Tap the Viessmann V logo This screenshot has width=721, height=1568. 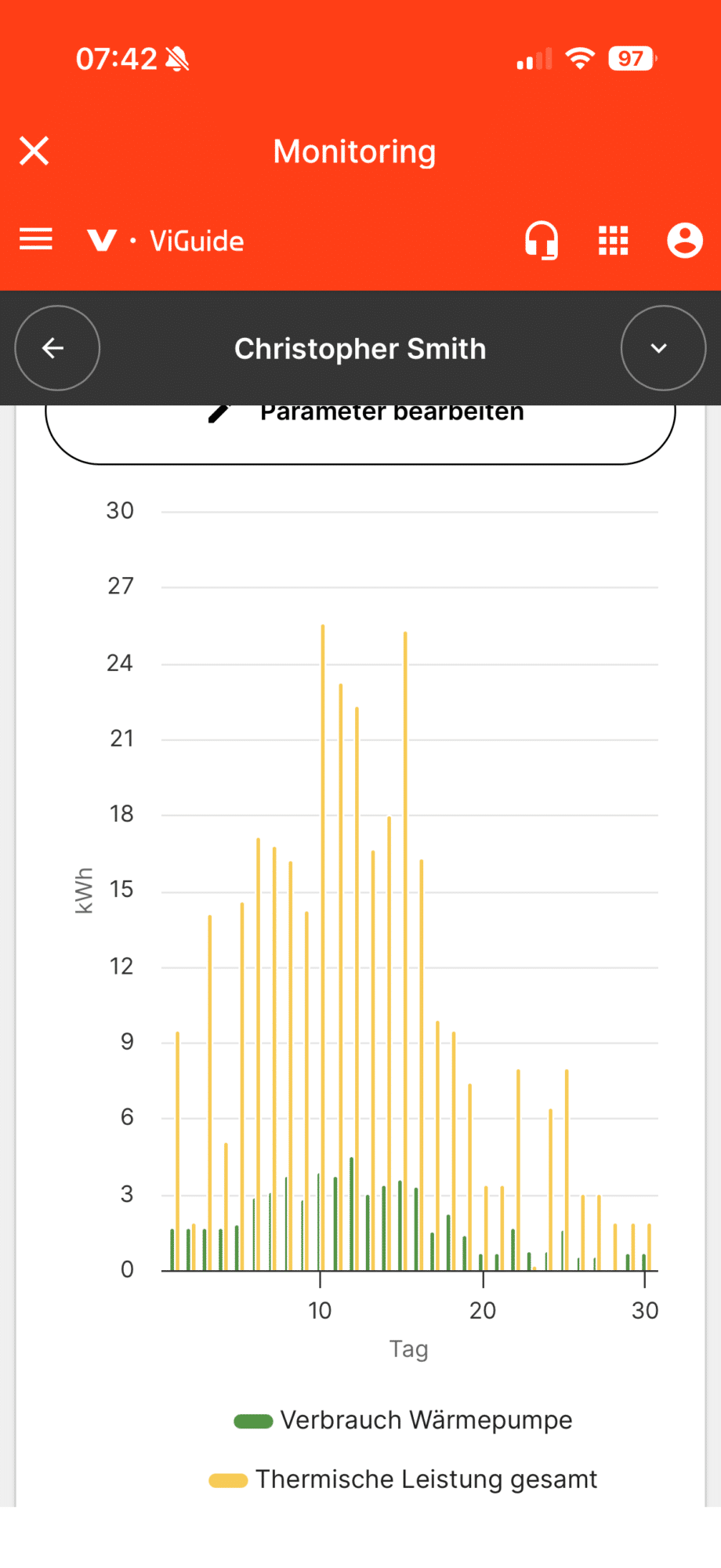[102, 241]
